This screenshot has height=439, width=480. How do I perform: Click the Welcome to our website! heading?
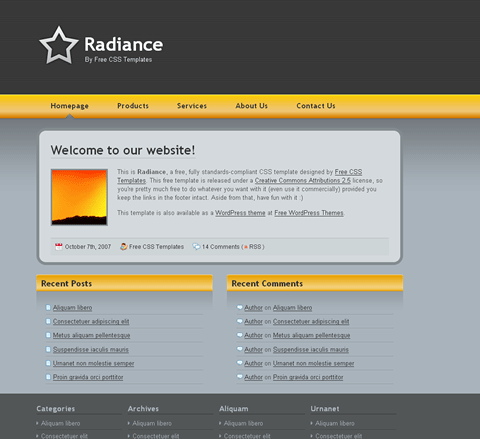point(123,150)
